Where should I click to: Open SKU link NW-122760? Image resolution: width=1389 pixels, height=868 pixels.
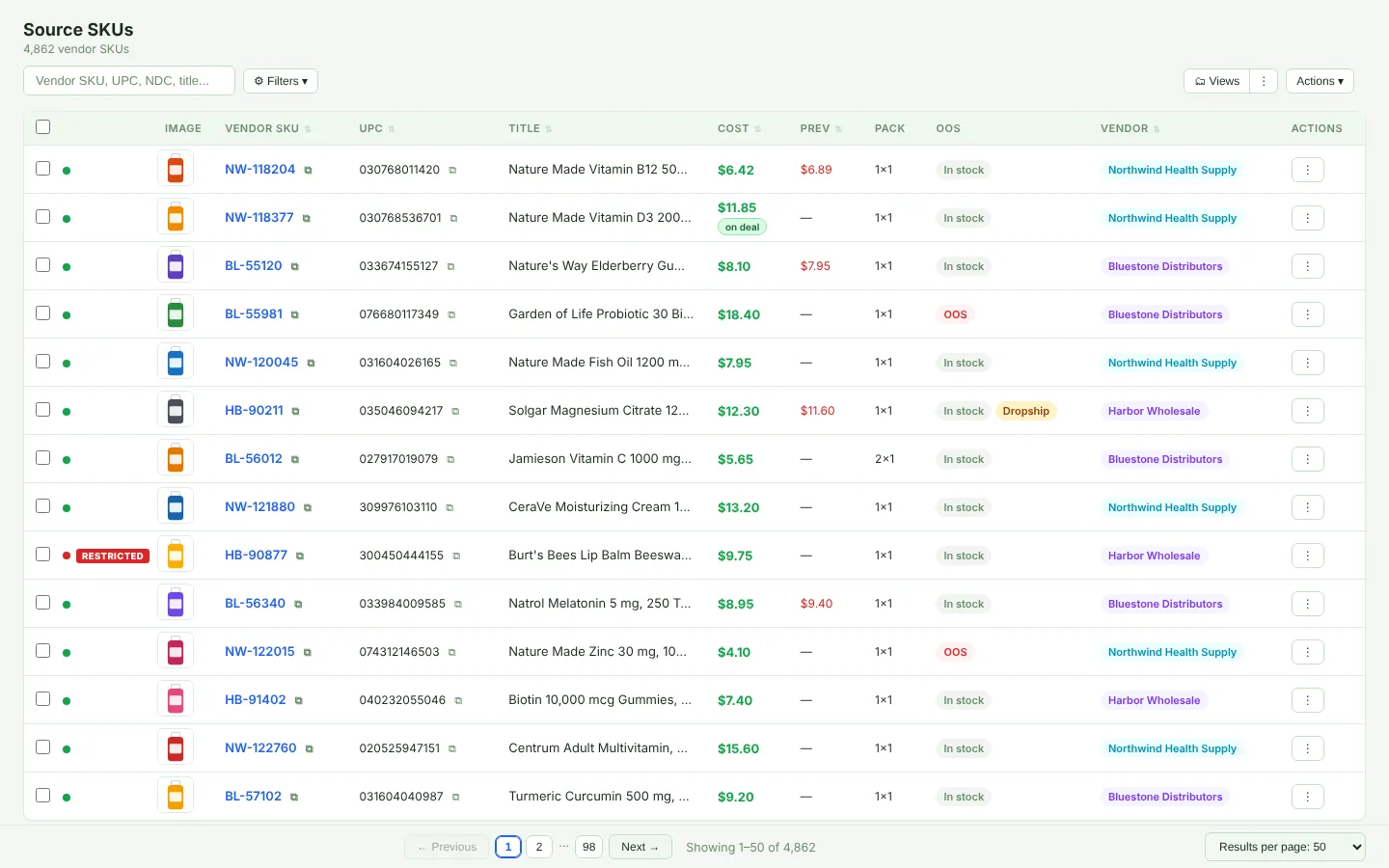pos(260,747)
